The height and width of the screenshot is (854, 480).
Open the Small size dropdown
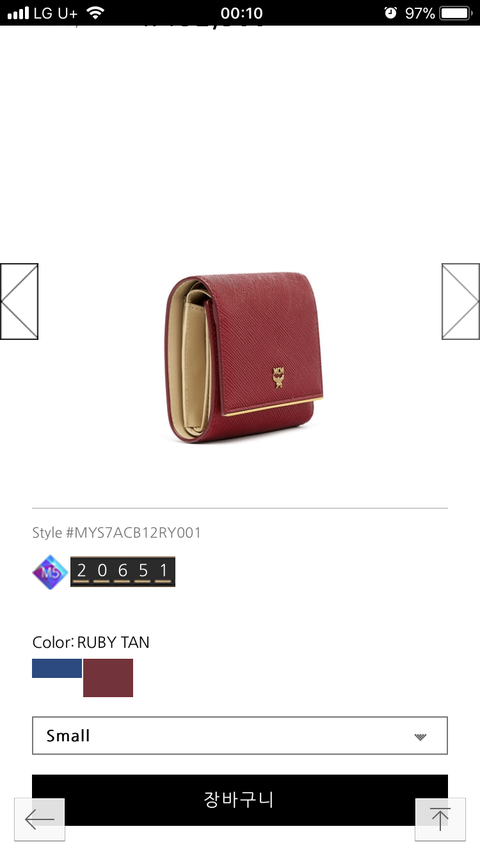point(240,736)
